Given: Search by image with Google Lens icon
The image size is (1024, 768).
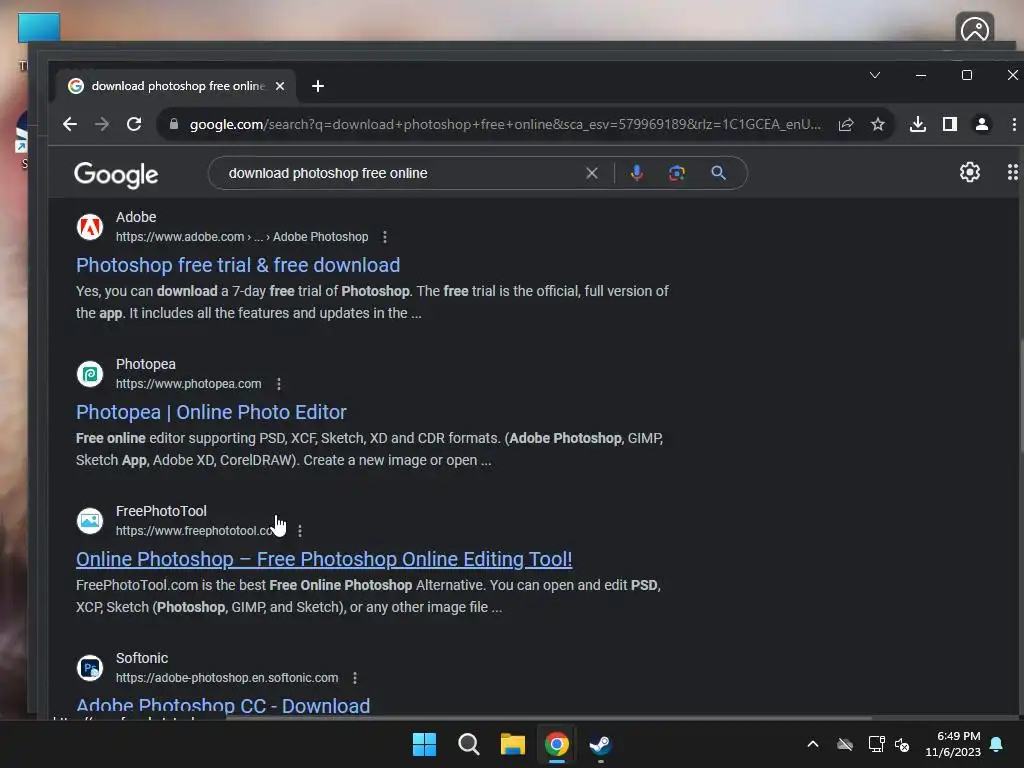Looking at the screenshot, I should (677, 173).
